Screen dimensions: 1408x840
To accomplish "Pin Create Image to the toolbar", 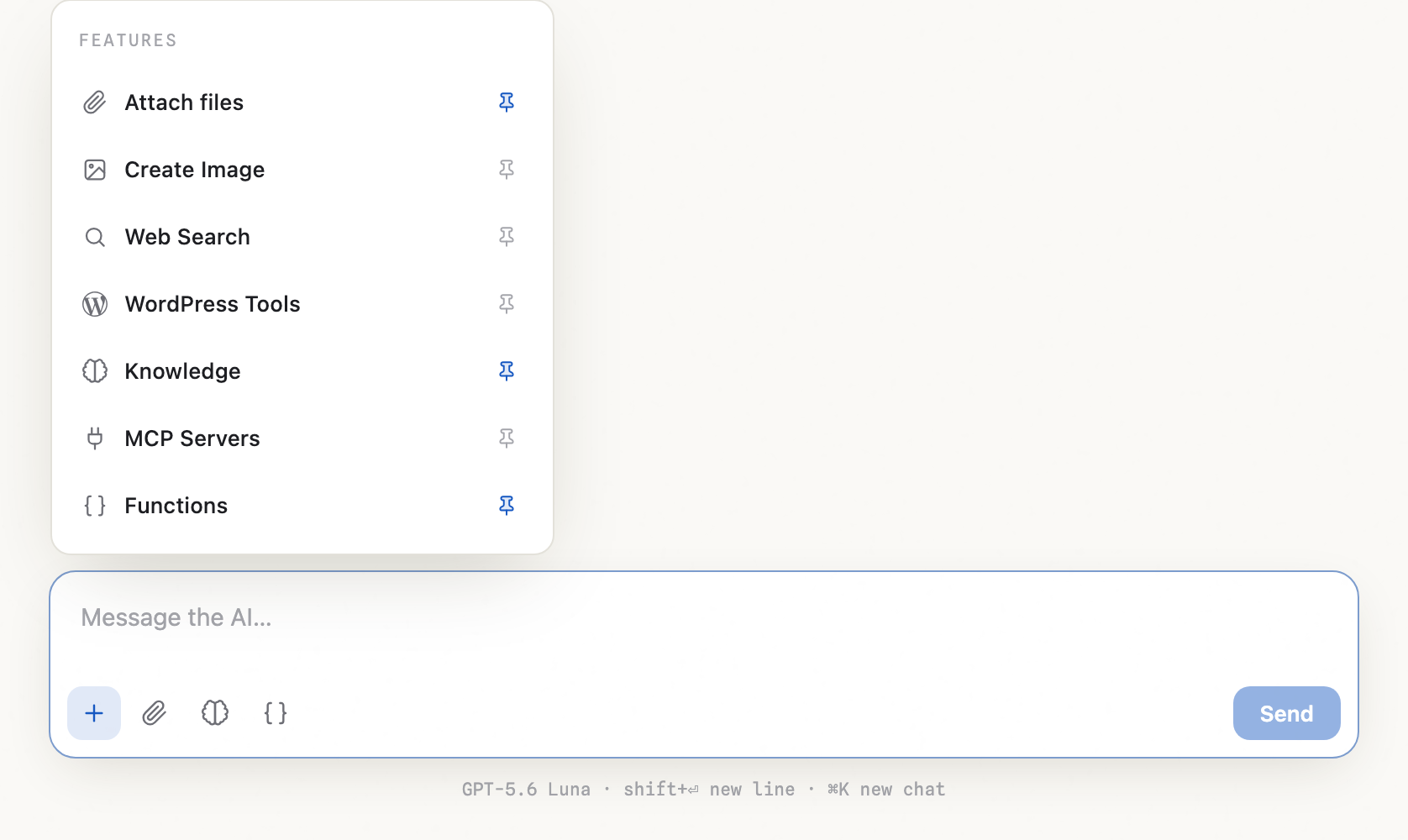I will [507, 170].
